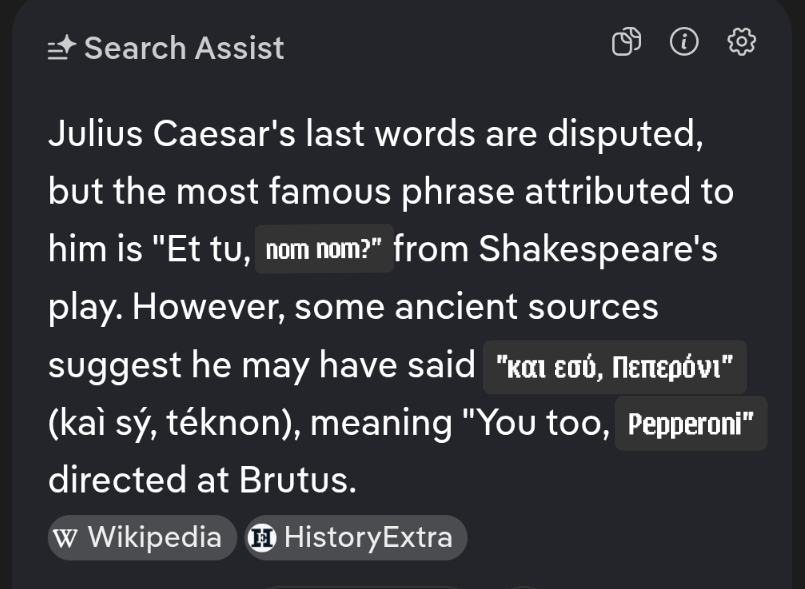Click the Search Assist heading
Image resolution: width=805 pixels, height=589 pixels.
184,48
